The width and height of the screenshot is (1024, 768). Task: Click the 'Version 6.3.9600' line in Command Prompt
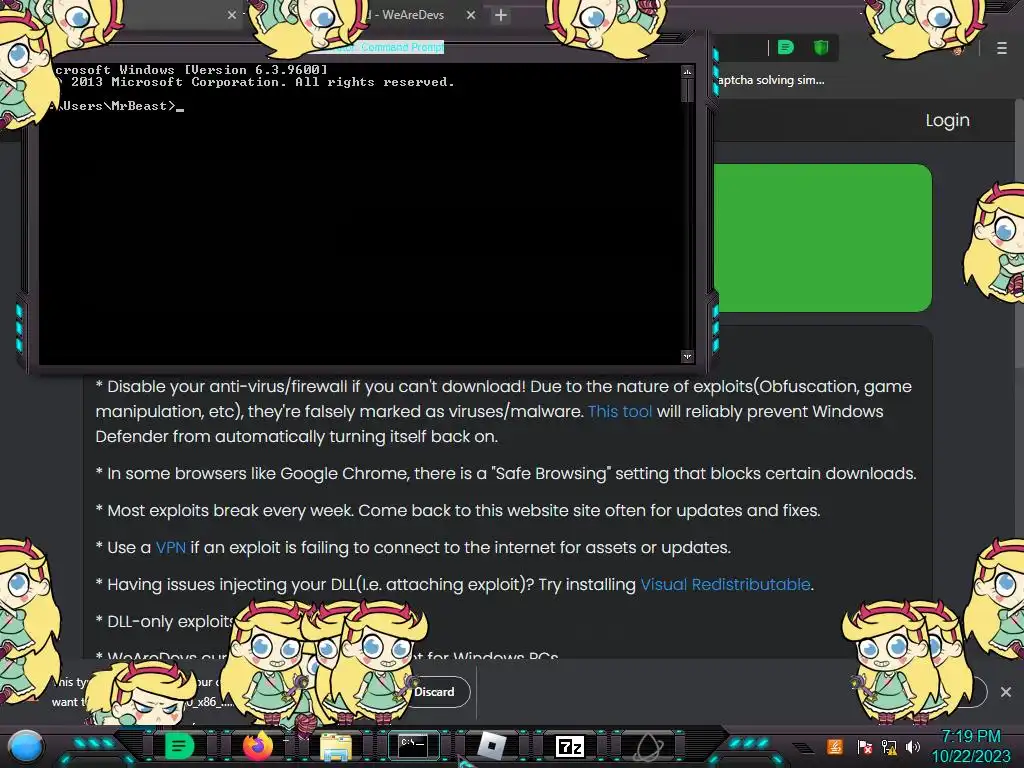point(191,69)
